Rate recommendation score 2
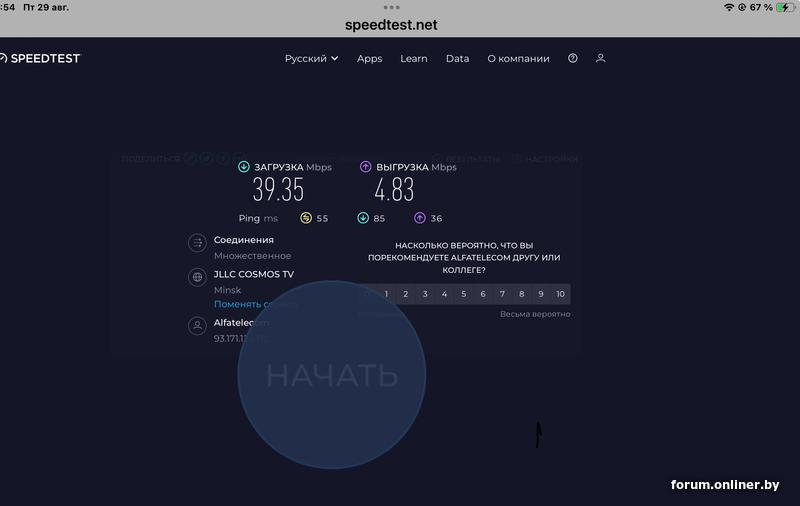Screen dimensions: 800x506 coord(406,294)
